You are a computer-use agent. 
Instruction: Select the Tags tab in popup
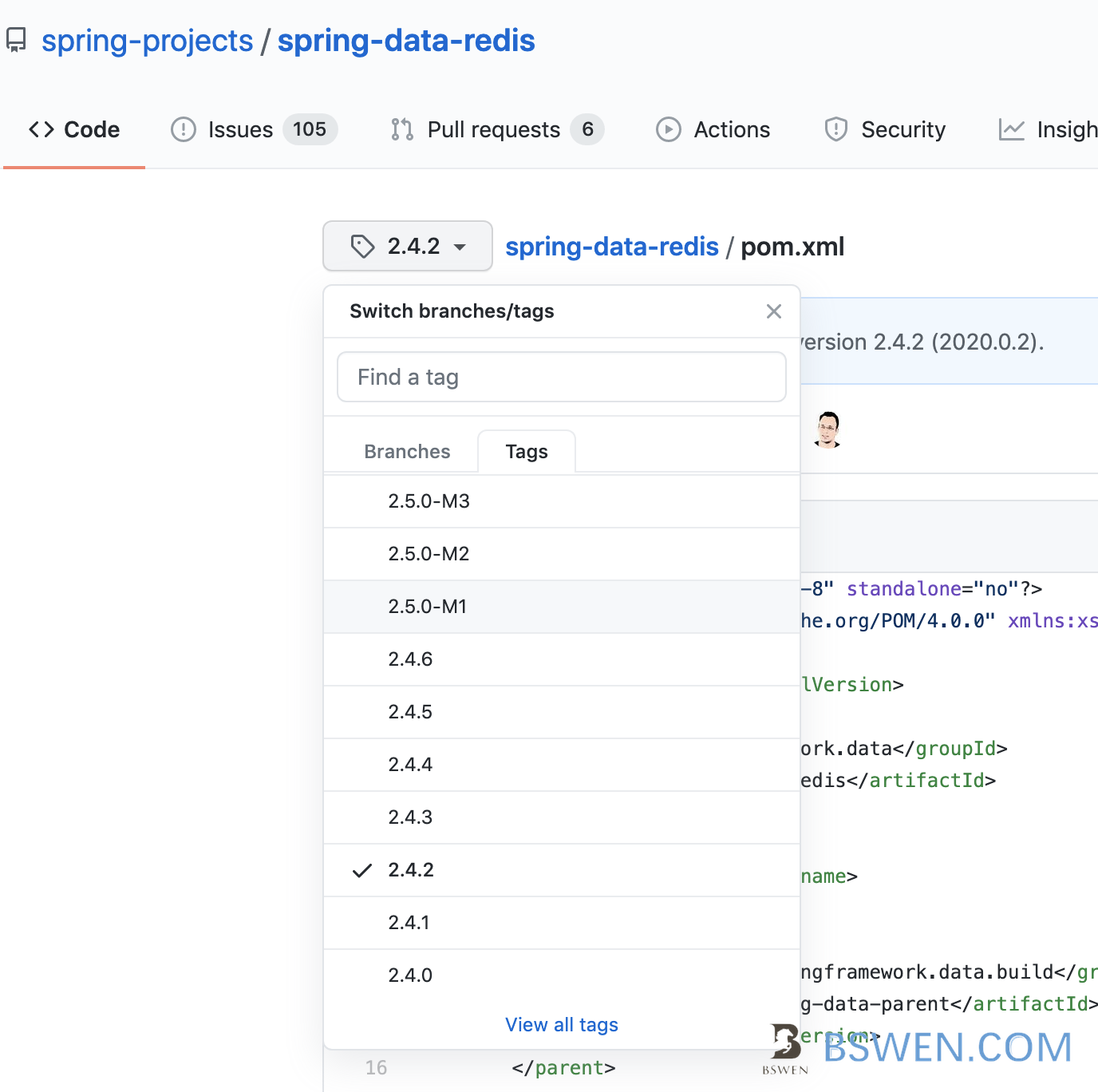tap(527, 452)
